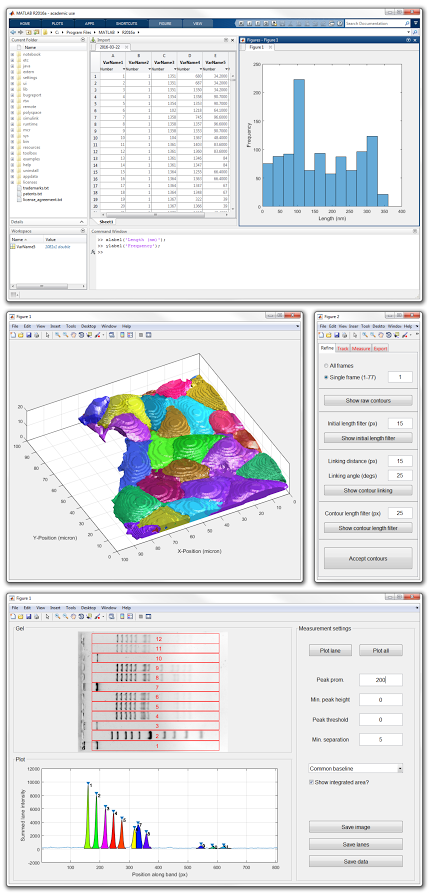Switch to the Measure tab in Figure 2
Screen dimensions: 429x894
pos(361,348)
